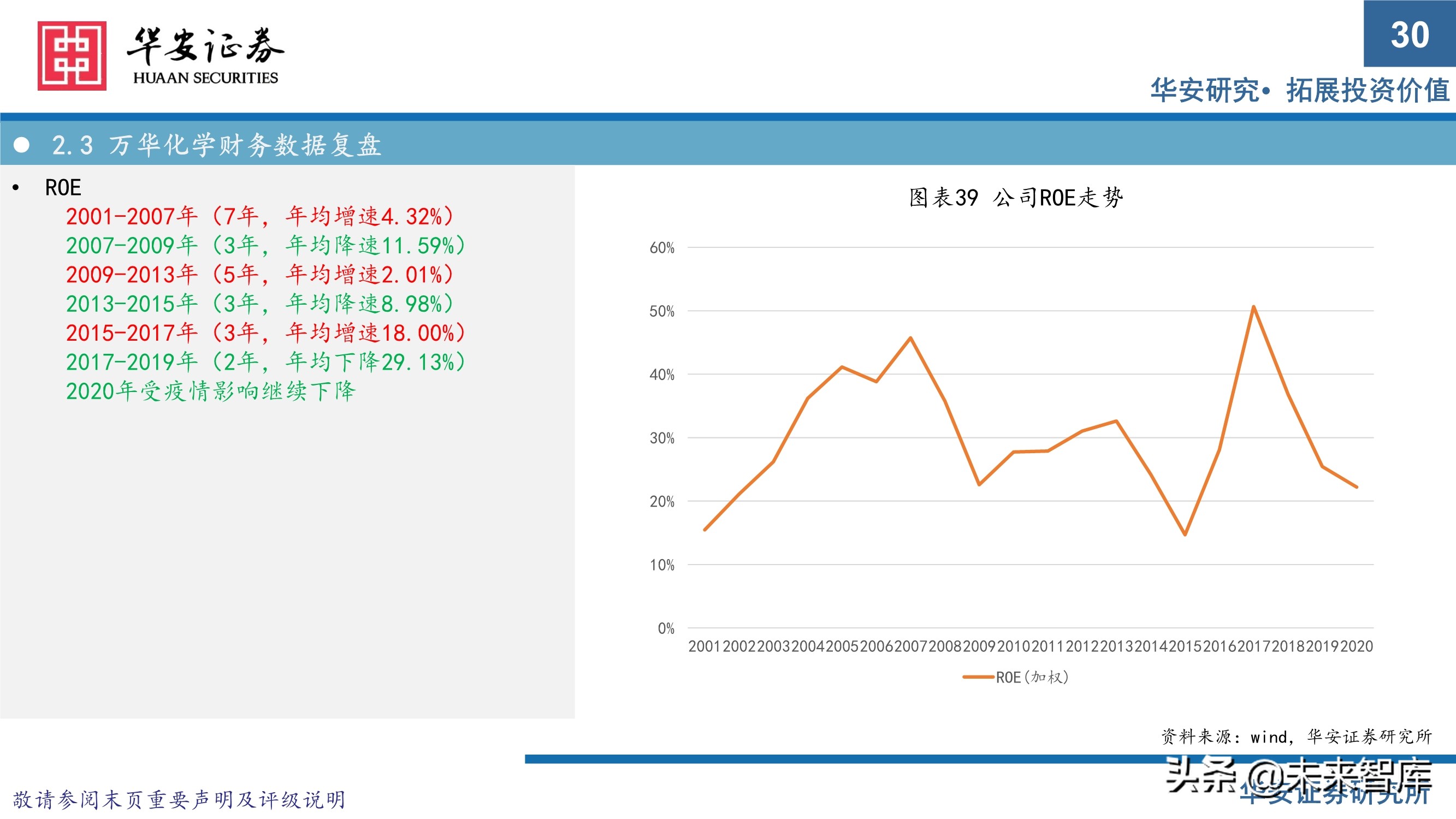The width and height of the screenshot is (1456, 819).
Task: Select the section title 万华化学财务数据复盘
Action: click(x=245, y=145)
